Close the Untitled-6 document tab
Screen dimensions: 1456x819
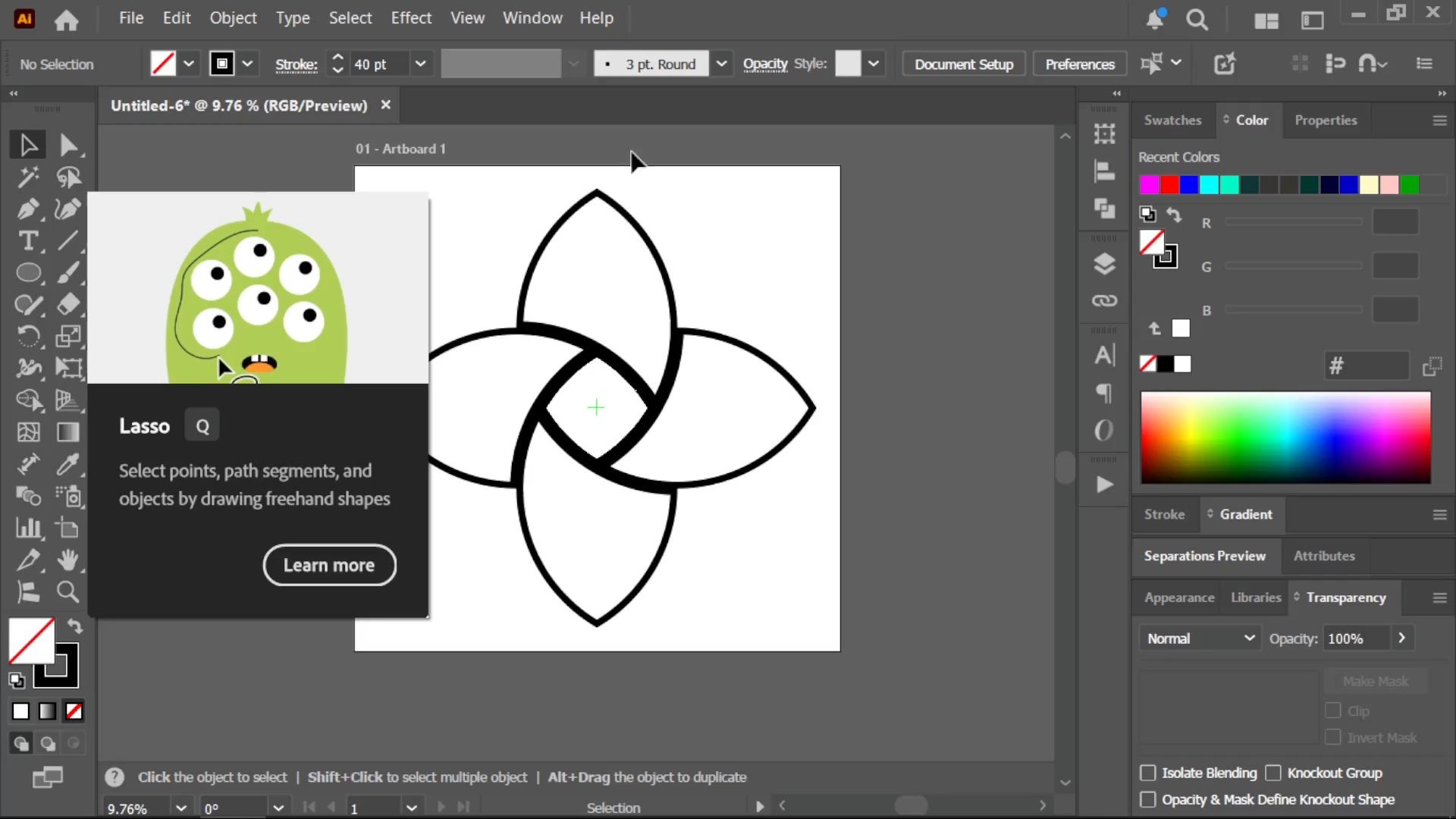coord(386,105)
